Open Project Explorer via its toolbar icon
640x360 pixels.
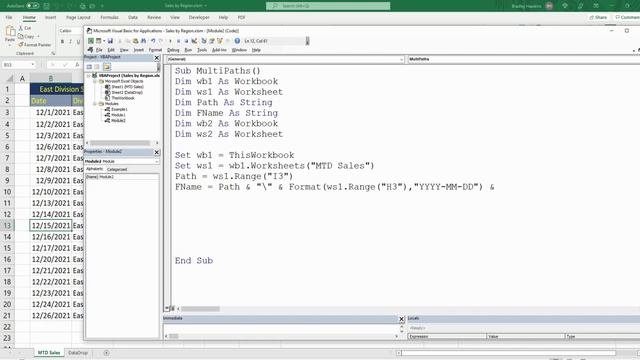(x=204, y=41)
